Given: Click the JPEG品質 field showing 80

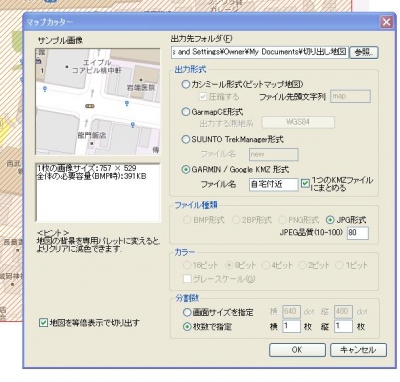Looking at the screenshot, I should point(358,233).
